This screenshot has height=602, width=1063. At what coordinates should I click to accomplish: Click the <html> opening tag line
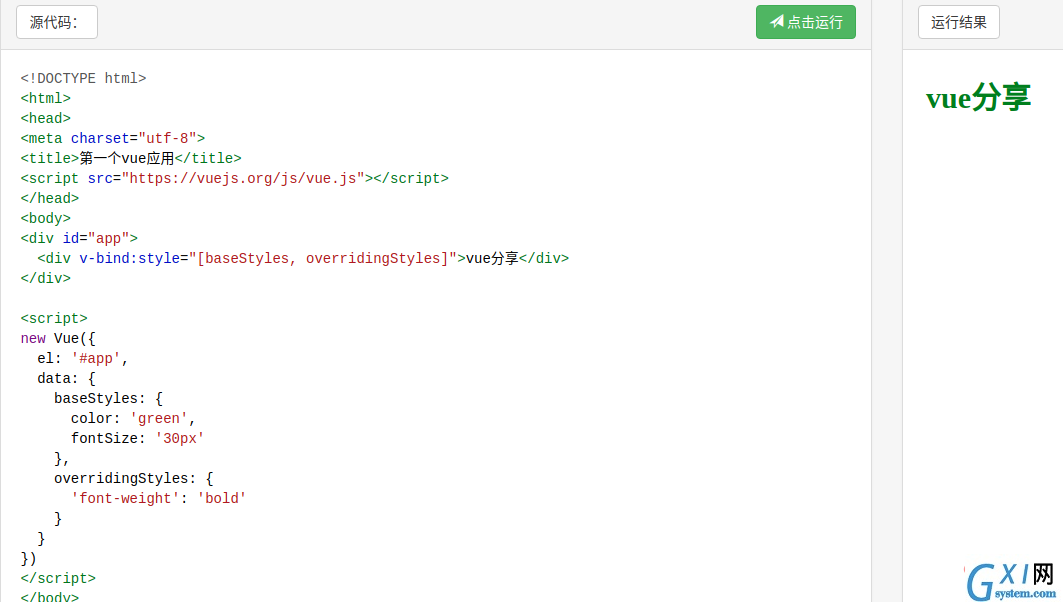pyautogui.click(x=45, y=98)
